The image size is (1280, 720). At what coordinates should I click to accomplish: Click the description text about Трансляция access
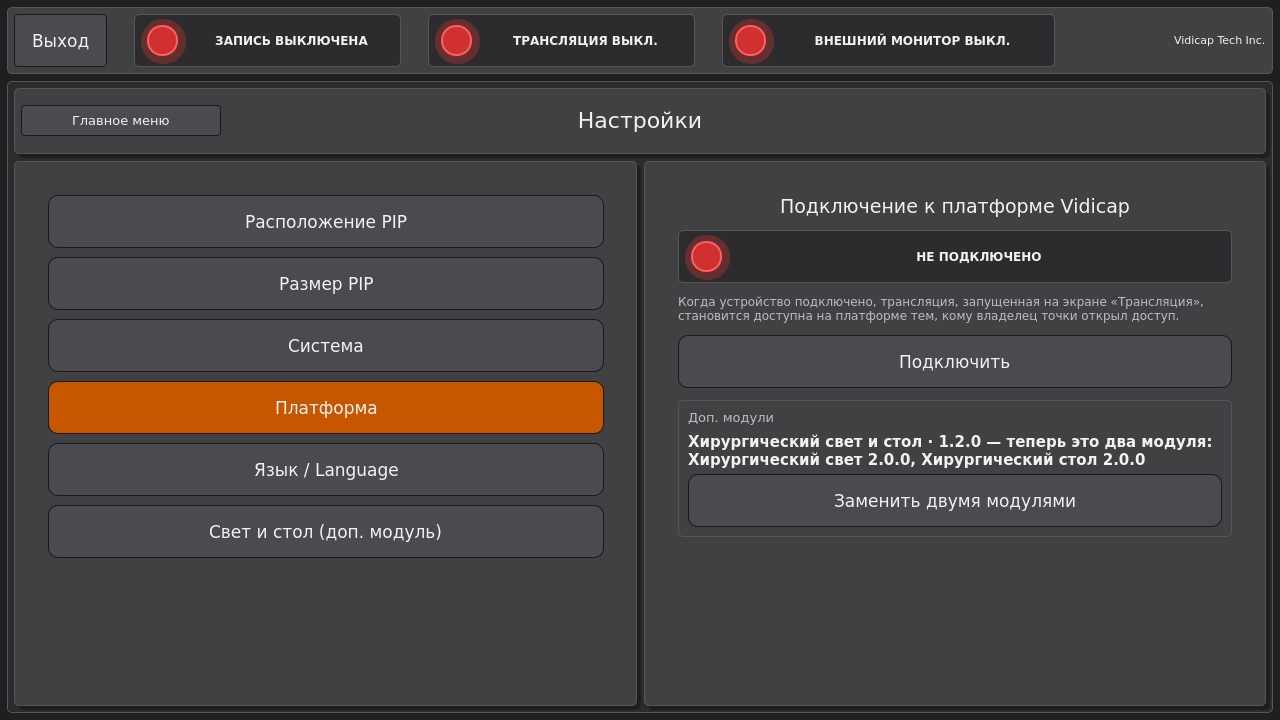[941, 308]
